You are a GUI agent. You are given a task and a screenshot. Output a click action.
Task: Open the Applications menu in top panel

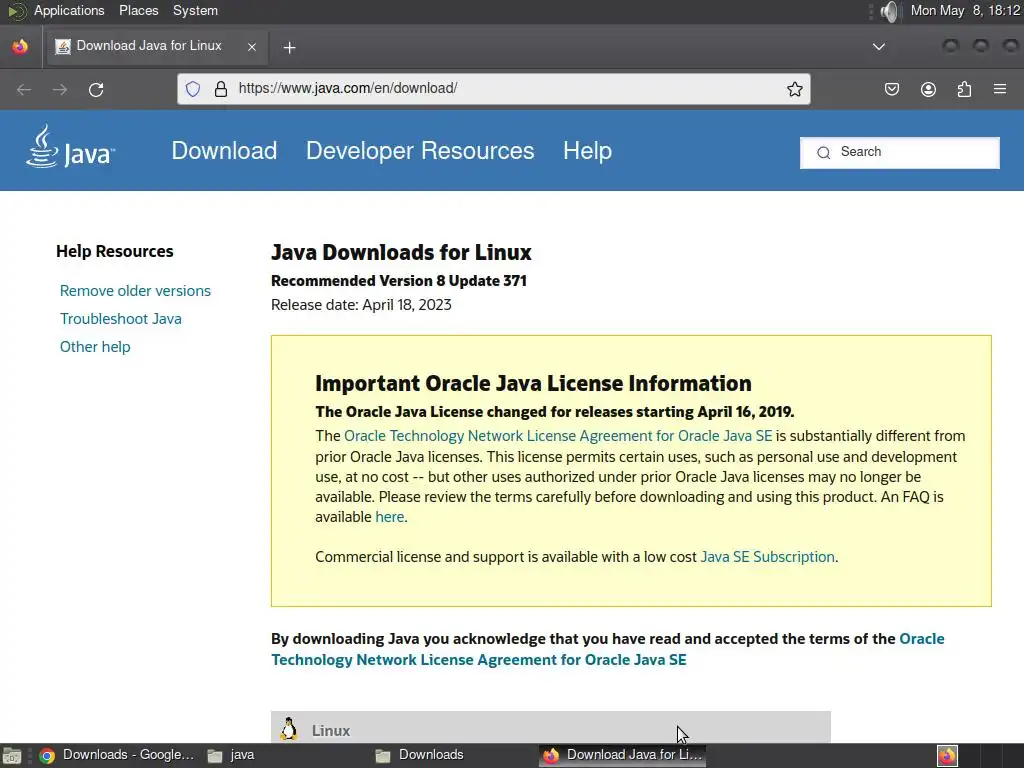(x=69, y=10)
